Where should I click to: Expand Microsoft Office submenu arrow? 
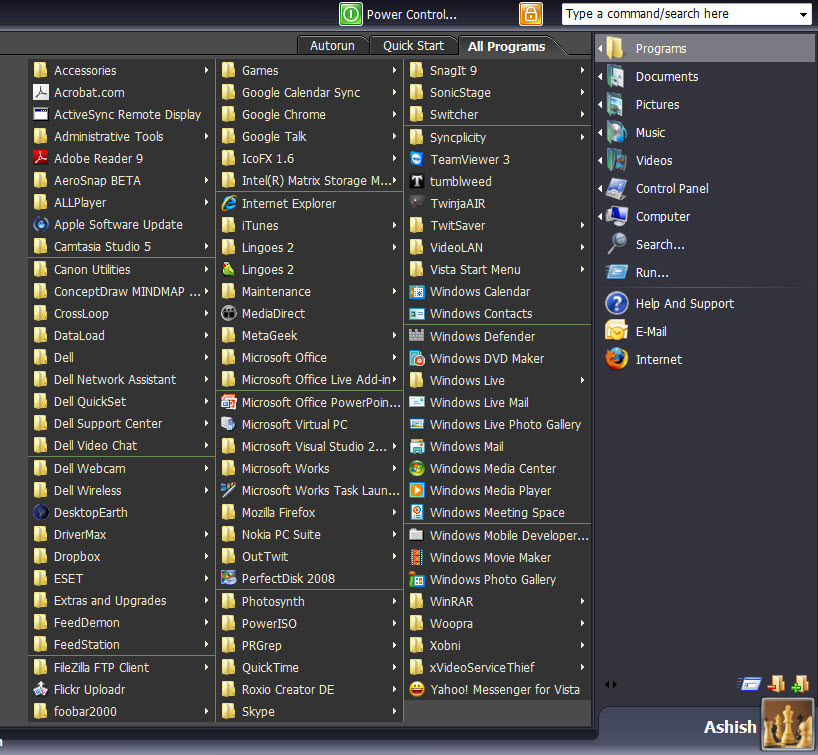[394, 357]
